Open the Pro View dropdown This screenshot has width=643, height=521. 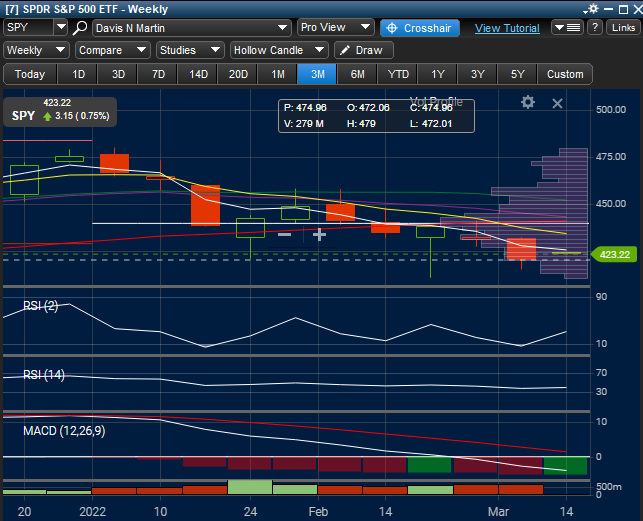click(x=335, y=27)
